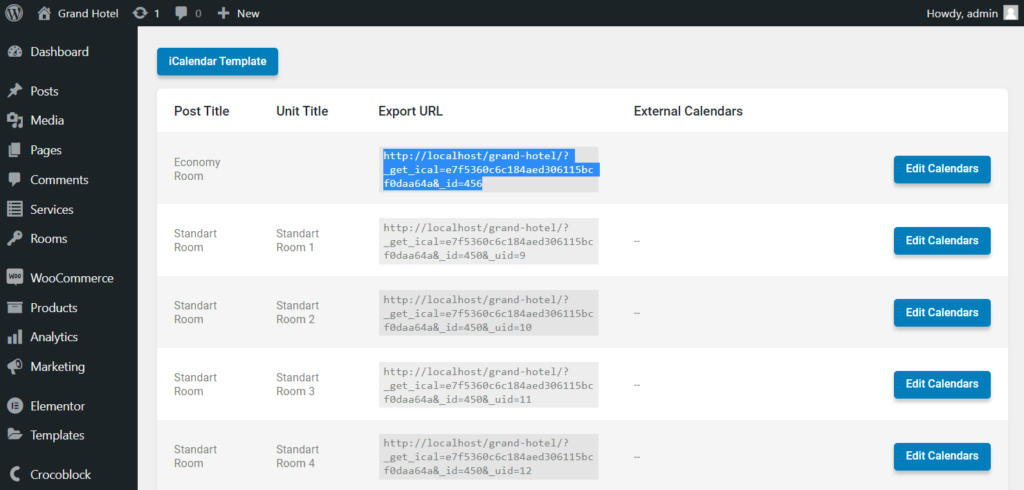Open the Pages menu
The height and width of the screenshot is (490, 1024).
pyautogui.click(x=46, y=150)
